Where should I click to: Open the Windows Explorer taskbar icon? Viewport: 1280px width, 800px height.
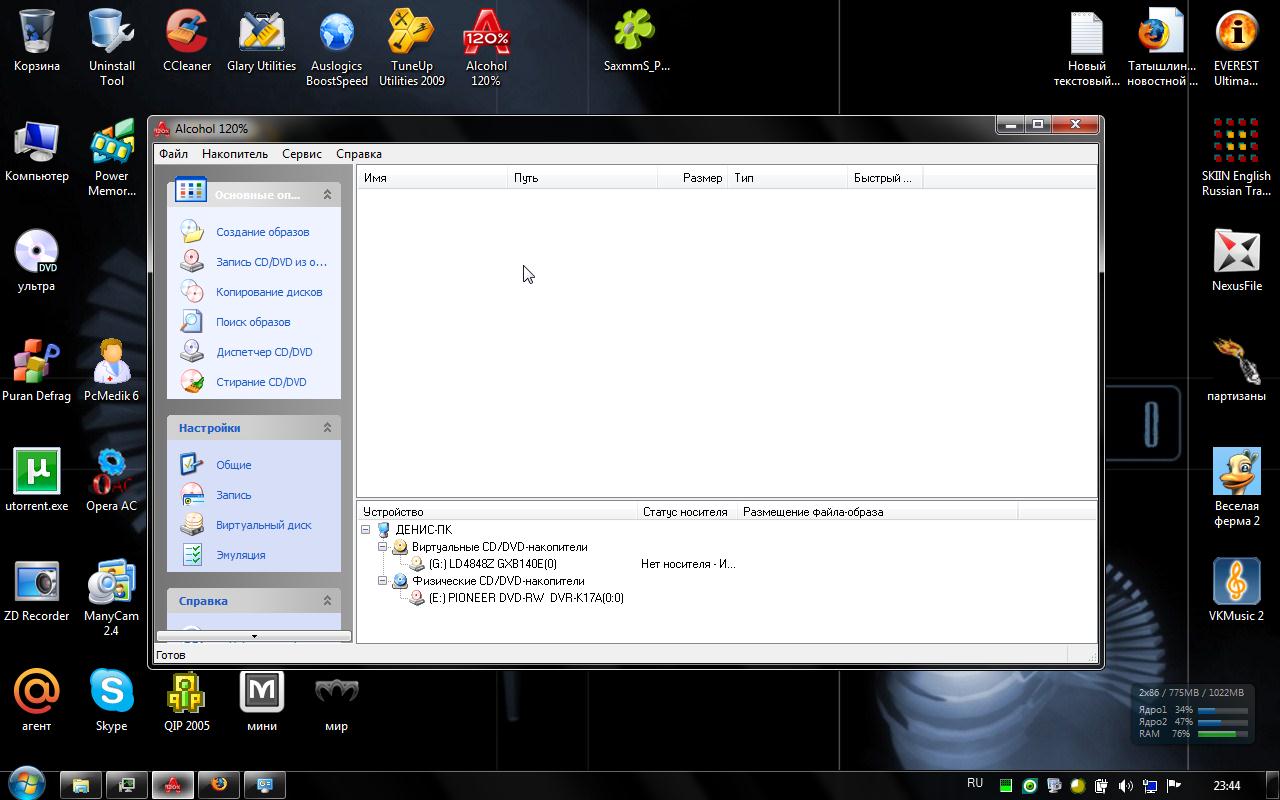pyautogui.click(x=81, y=785)
